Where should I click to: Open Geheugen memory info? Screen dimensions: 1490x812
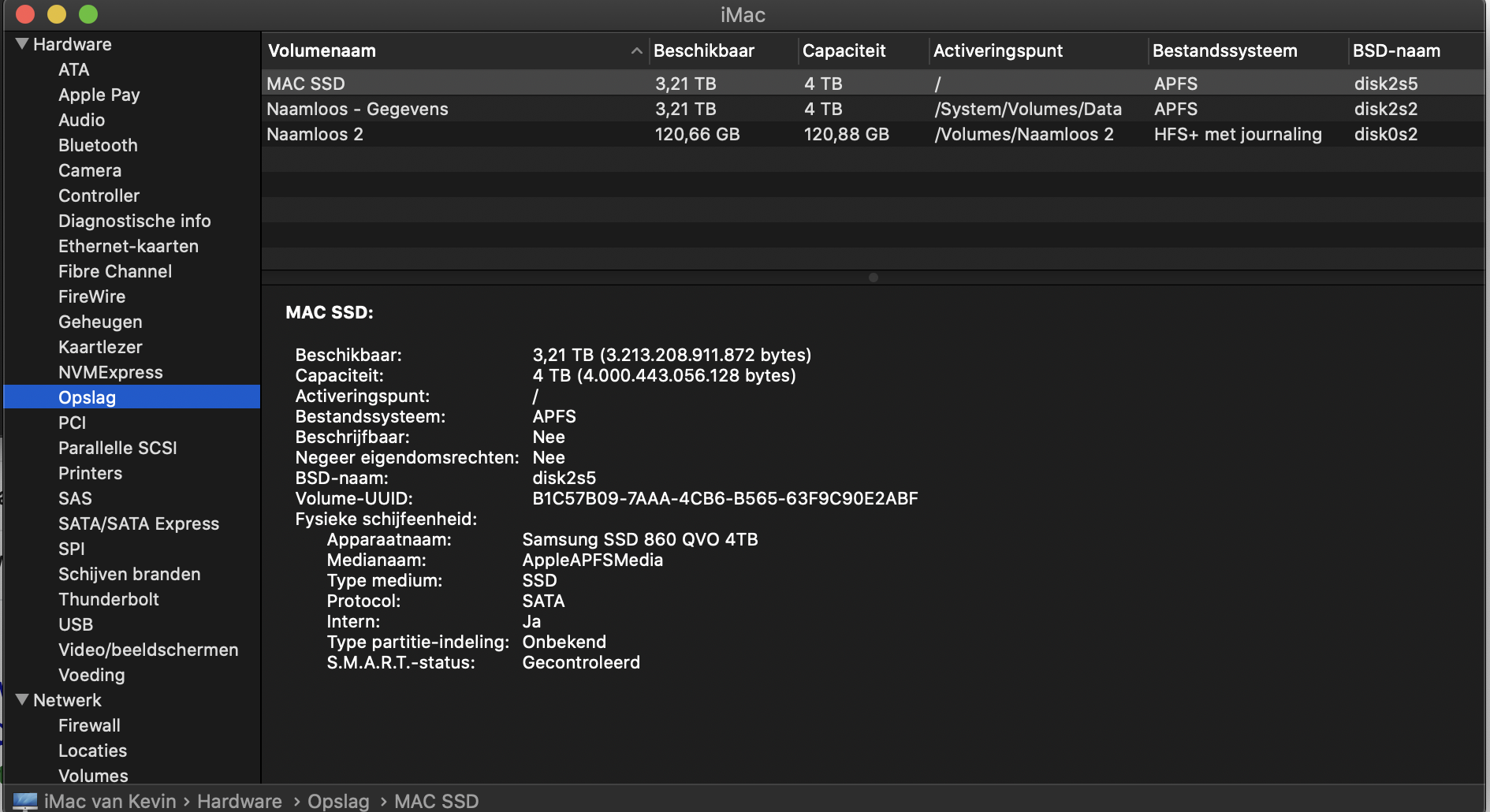(100, 322)
